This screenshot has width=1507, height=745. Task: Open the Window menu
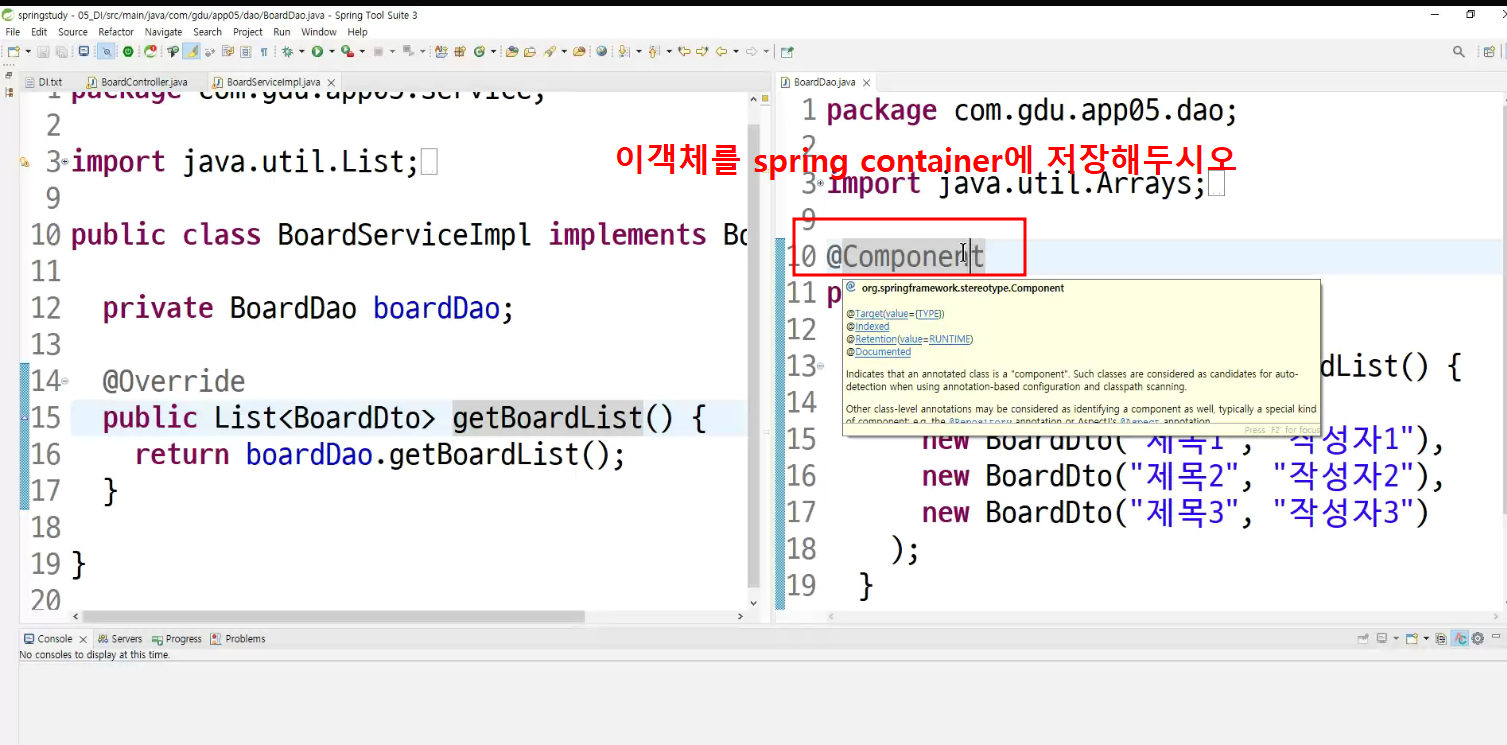coord(319,32)
